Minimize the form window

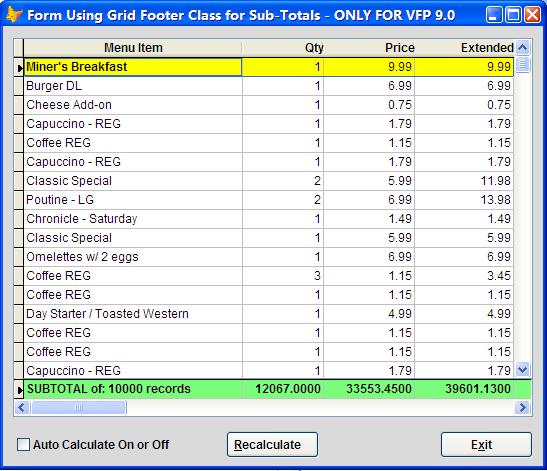(494, 15)
